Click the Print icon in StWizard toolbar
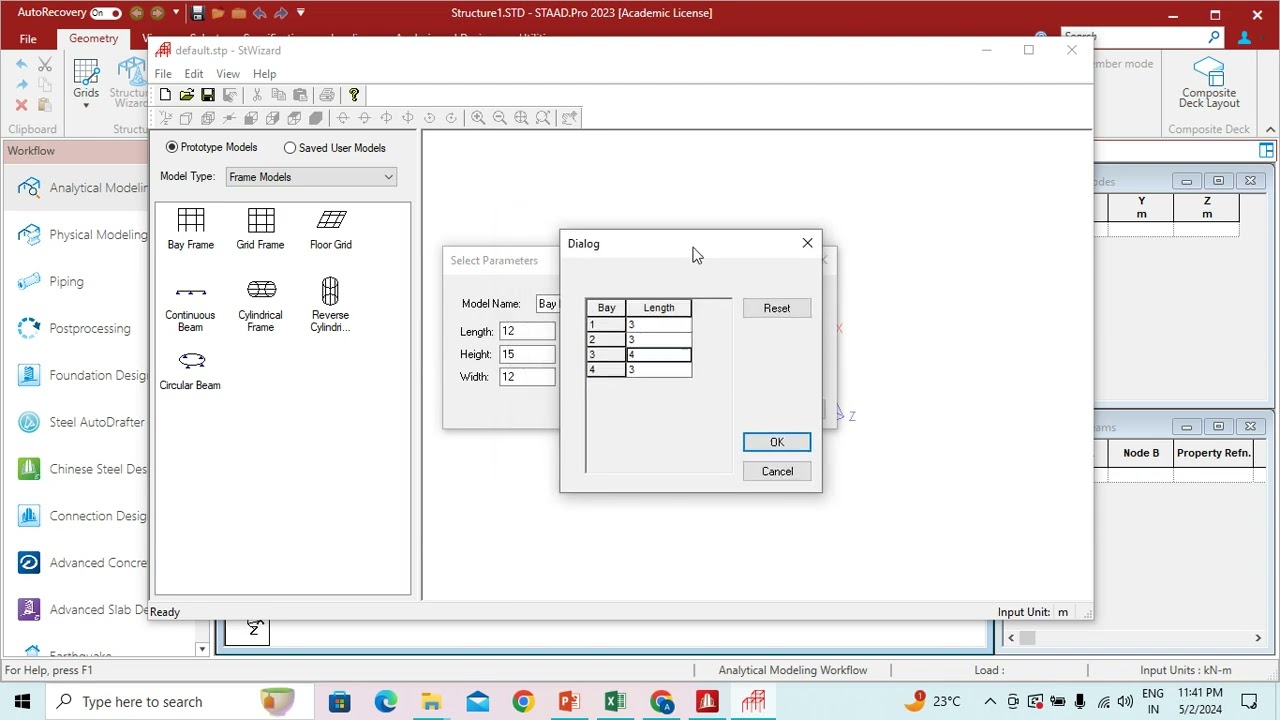The width and height of the screenshot is (1280, 720). tap(327, 95)
